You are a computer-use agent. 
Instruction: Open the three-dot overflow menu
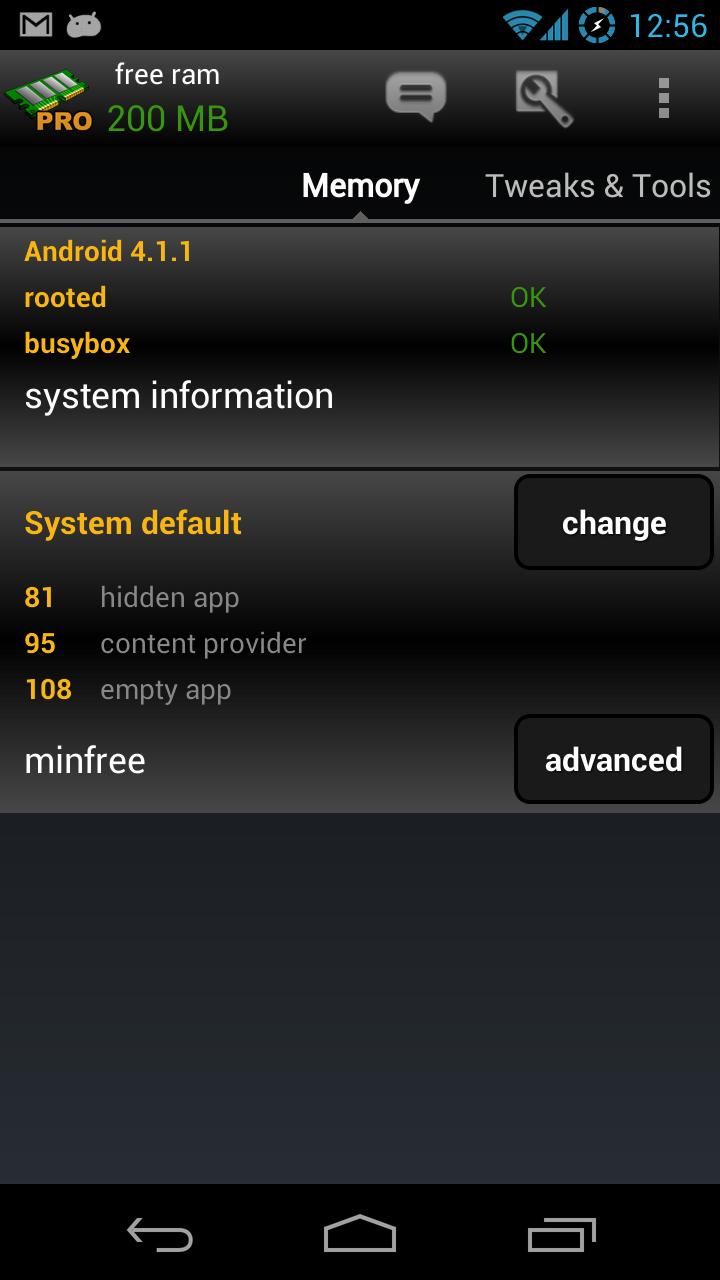(663, 98)
